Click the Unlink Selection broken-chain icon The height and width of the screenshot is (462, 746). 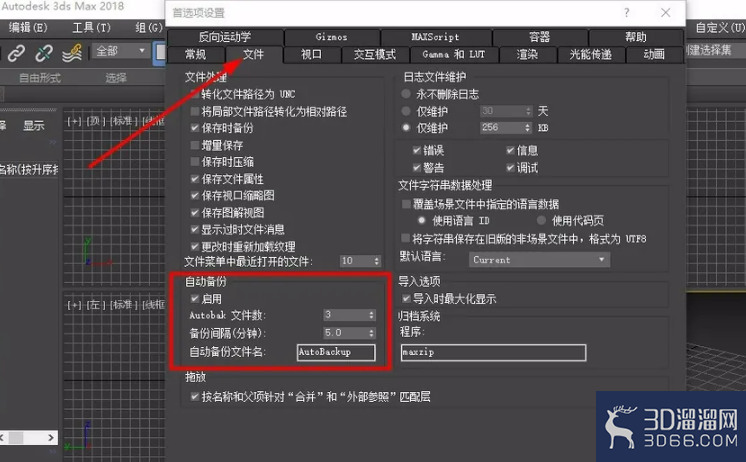click(x=44, y=52)
